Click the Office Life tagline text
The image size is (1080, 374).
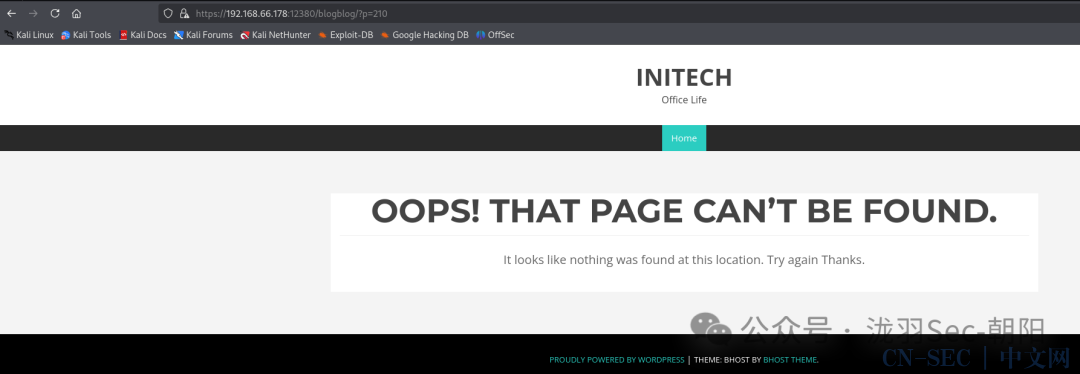tap(684, 100)
